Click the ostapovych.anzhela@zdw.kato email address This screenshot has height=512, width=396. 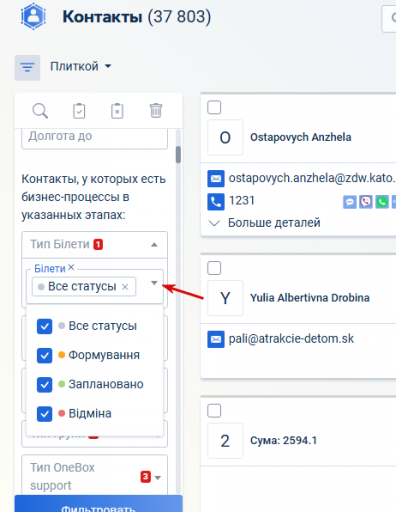tap(312, 178)
